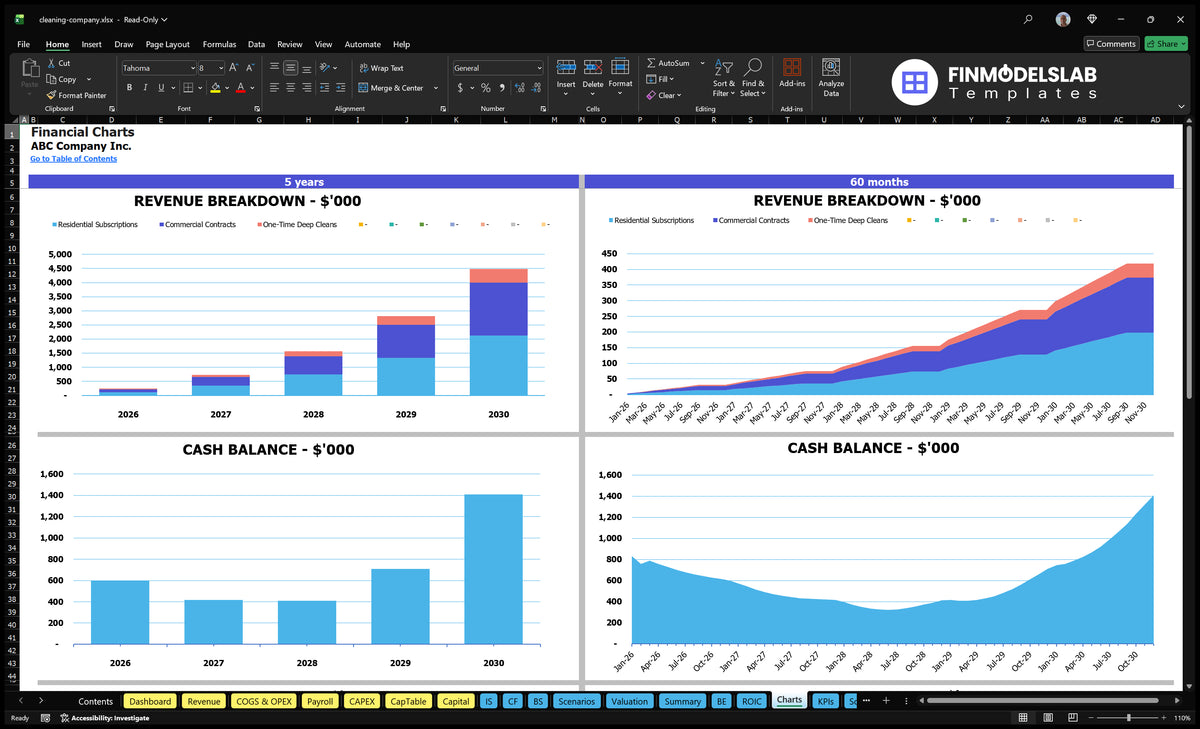
Task: Open the General number format dropdown
Action: point(539,68)
